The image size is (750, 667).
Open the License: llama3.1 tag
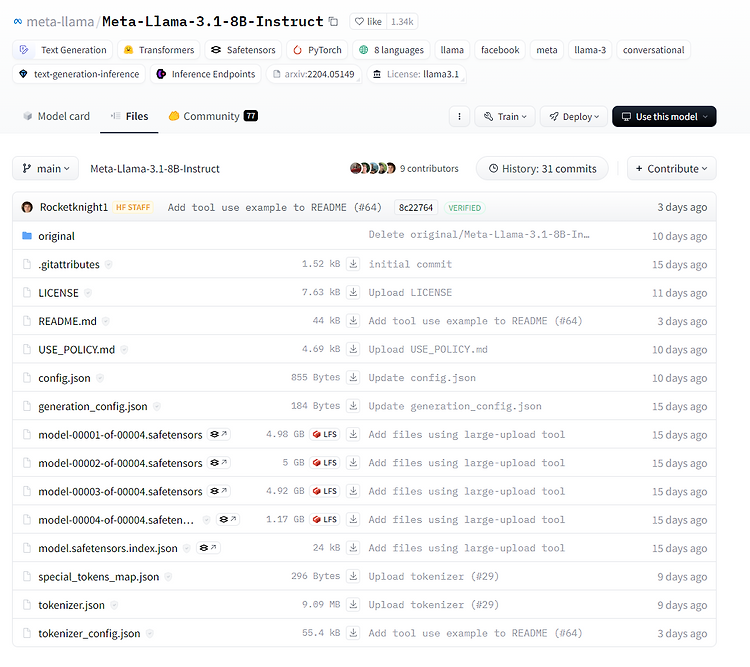point(416,74)
